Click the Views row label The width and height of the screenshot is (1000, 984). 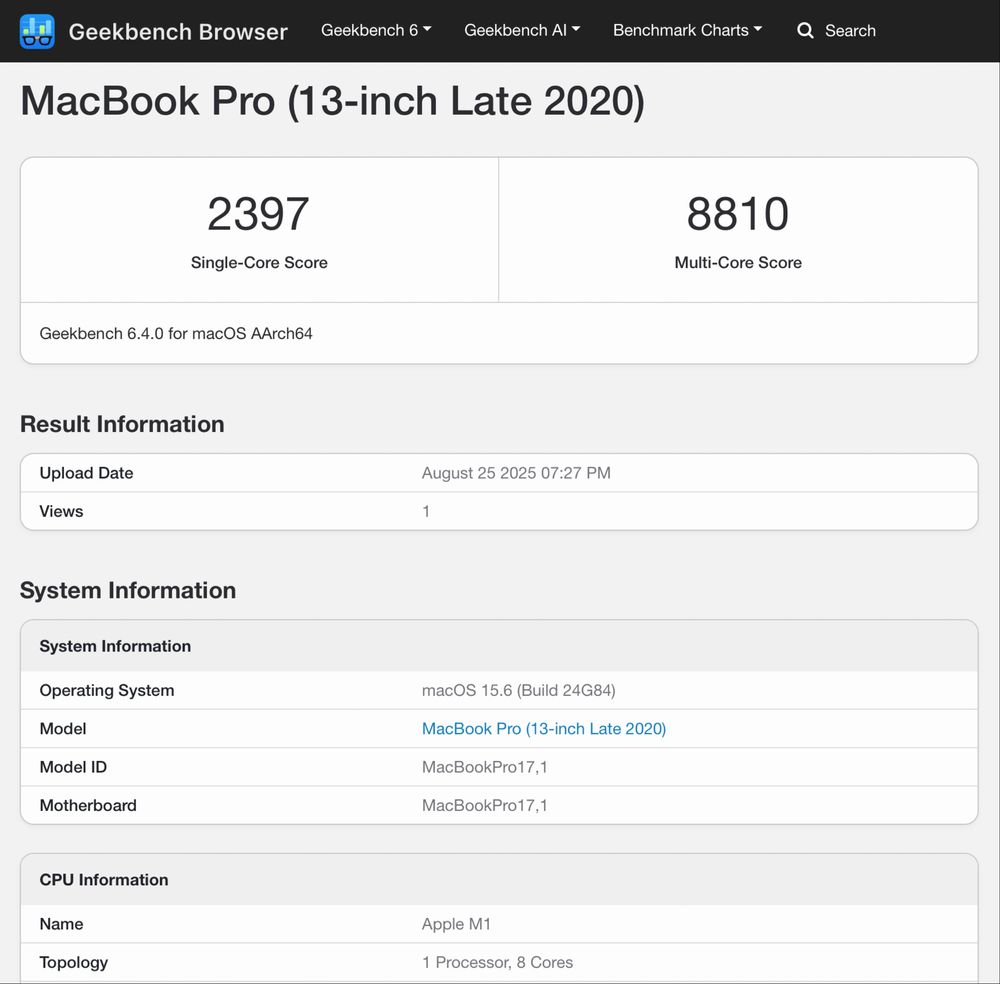click(x=61, y=511)
